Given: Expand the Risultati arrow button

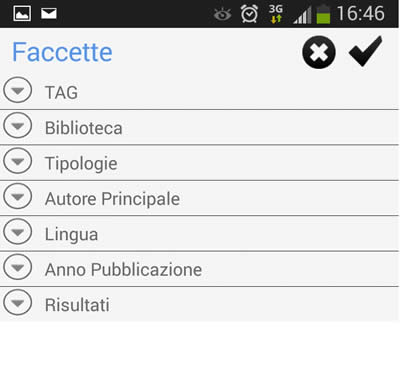Looking at the screenshot, I should tap(18, 302).
